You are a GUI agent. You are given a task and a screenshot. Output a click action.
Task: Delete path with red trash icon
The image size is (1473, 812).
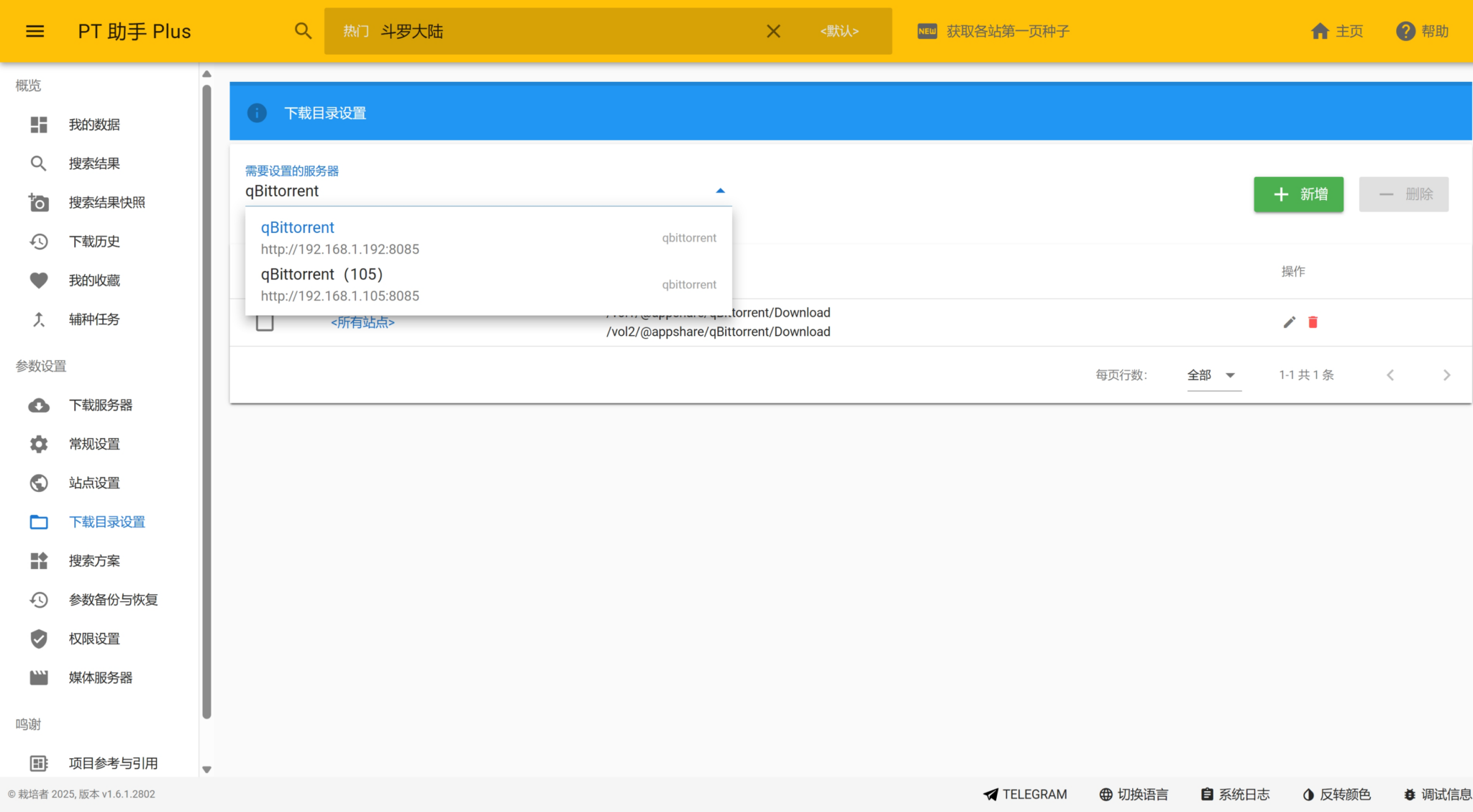1313,322
